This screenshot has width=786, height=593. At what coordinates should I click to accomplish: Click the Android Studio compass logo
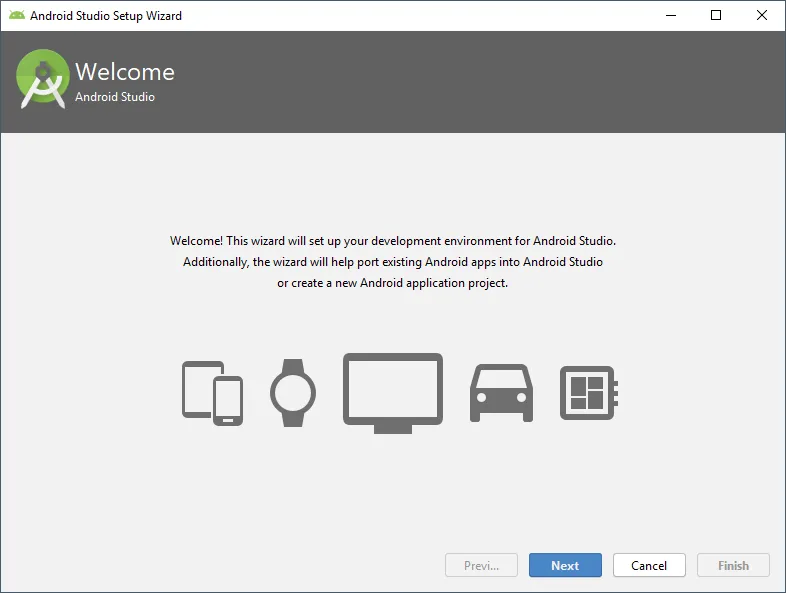(x=43, y=79)
